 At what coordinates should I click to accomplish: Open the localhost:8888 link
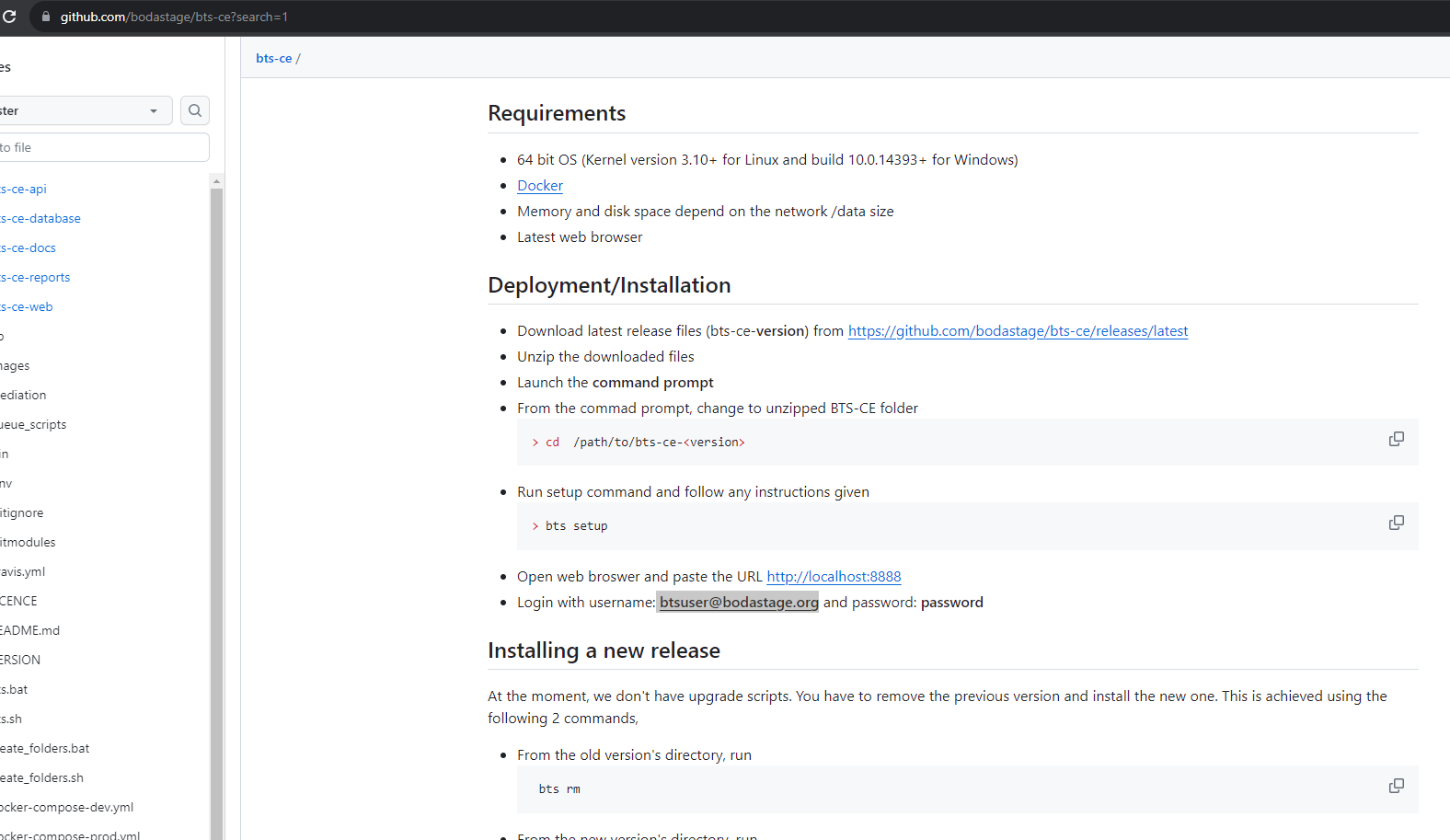[834, 576]
